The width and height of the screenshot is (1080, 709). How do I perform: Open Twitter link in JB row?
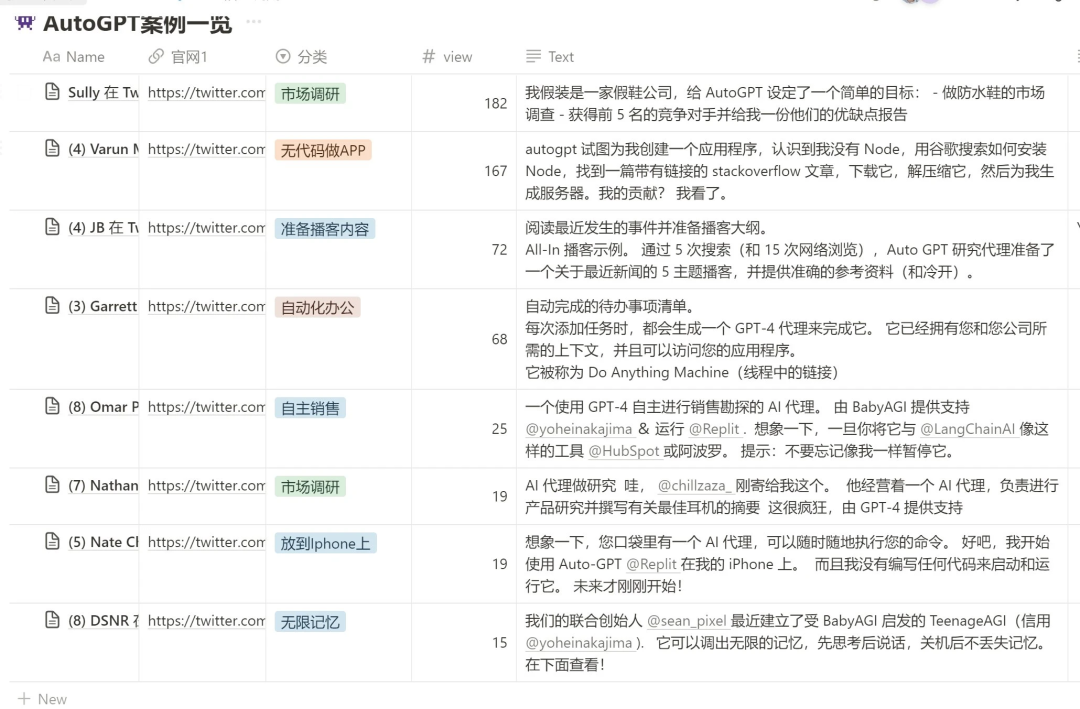207,227
